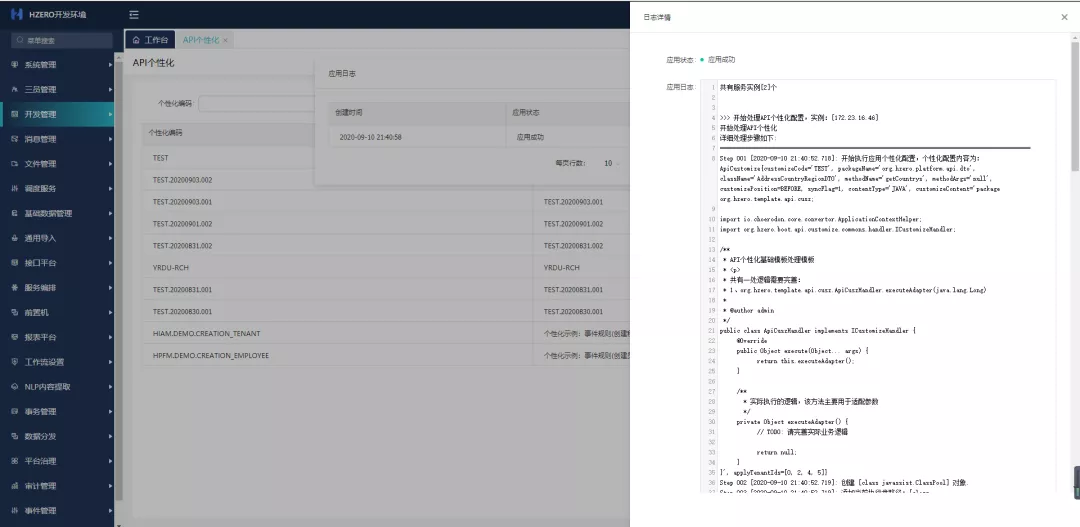Screen dimensions: 1080x527
Task: Expand the 调度服务 submenu arrow
Action: point(110,189)
